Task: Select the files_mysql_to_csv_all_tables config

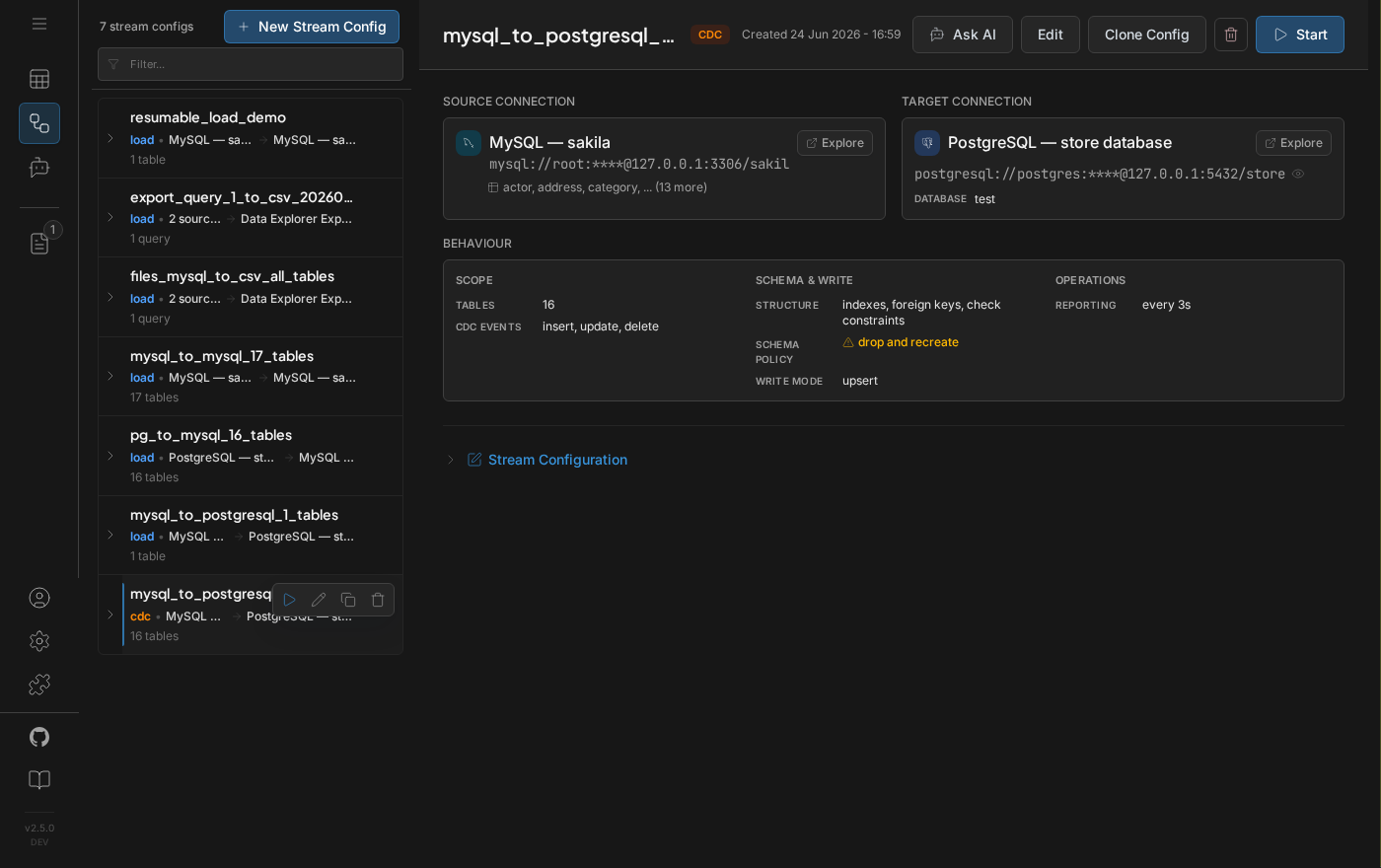Action: [251, 297]
